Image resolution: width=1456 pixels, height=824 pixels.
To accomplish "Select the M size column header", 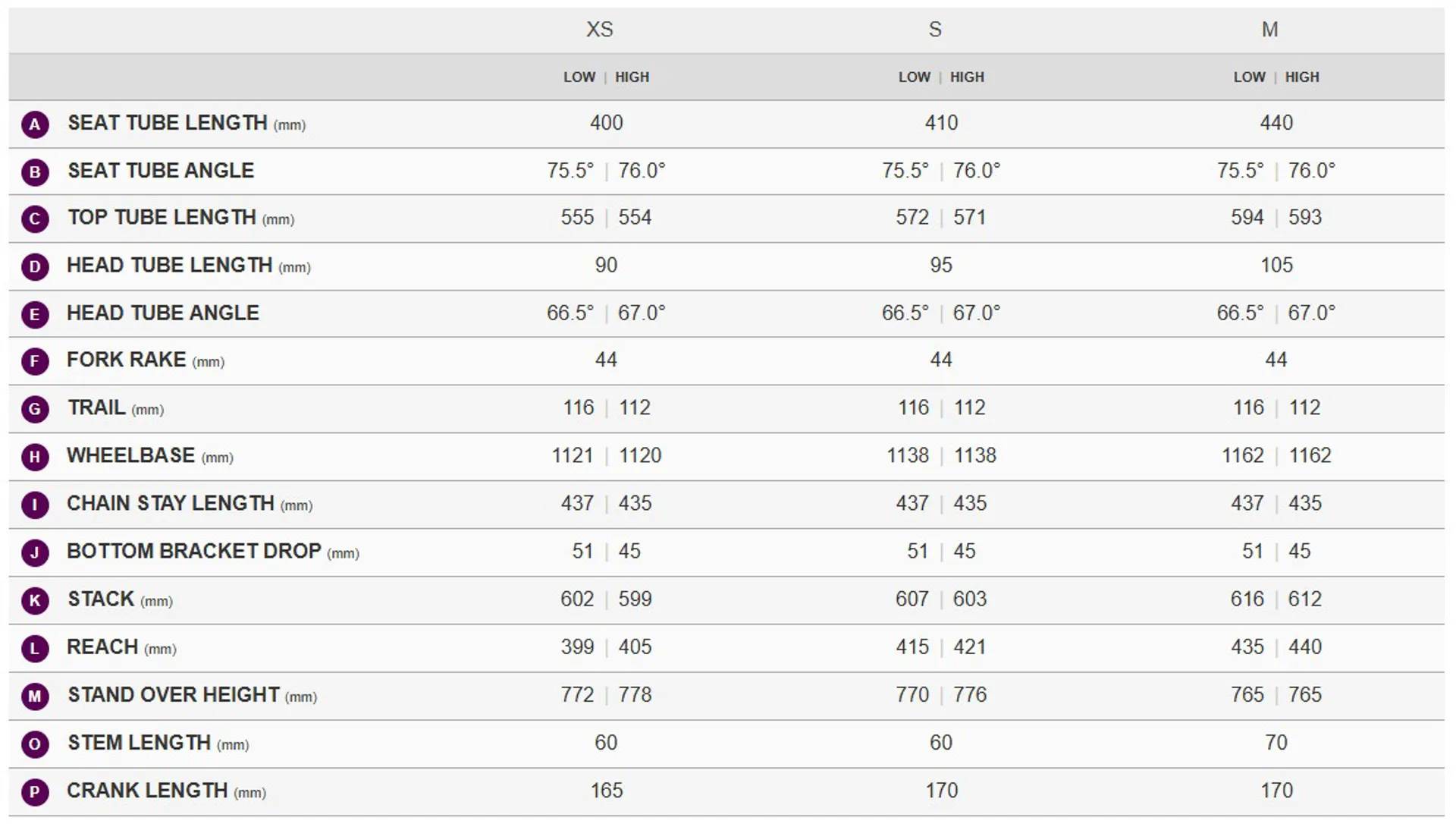I will coord(1269,30).
